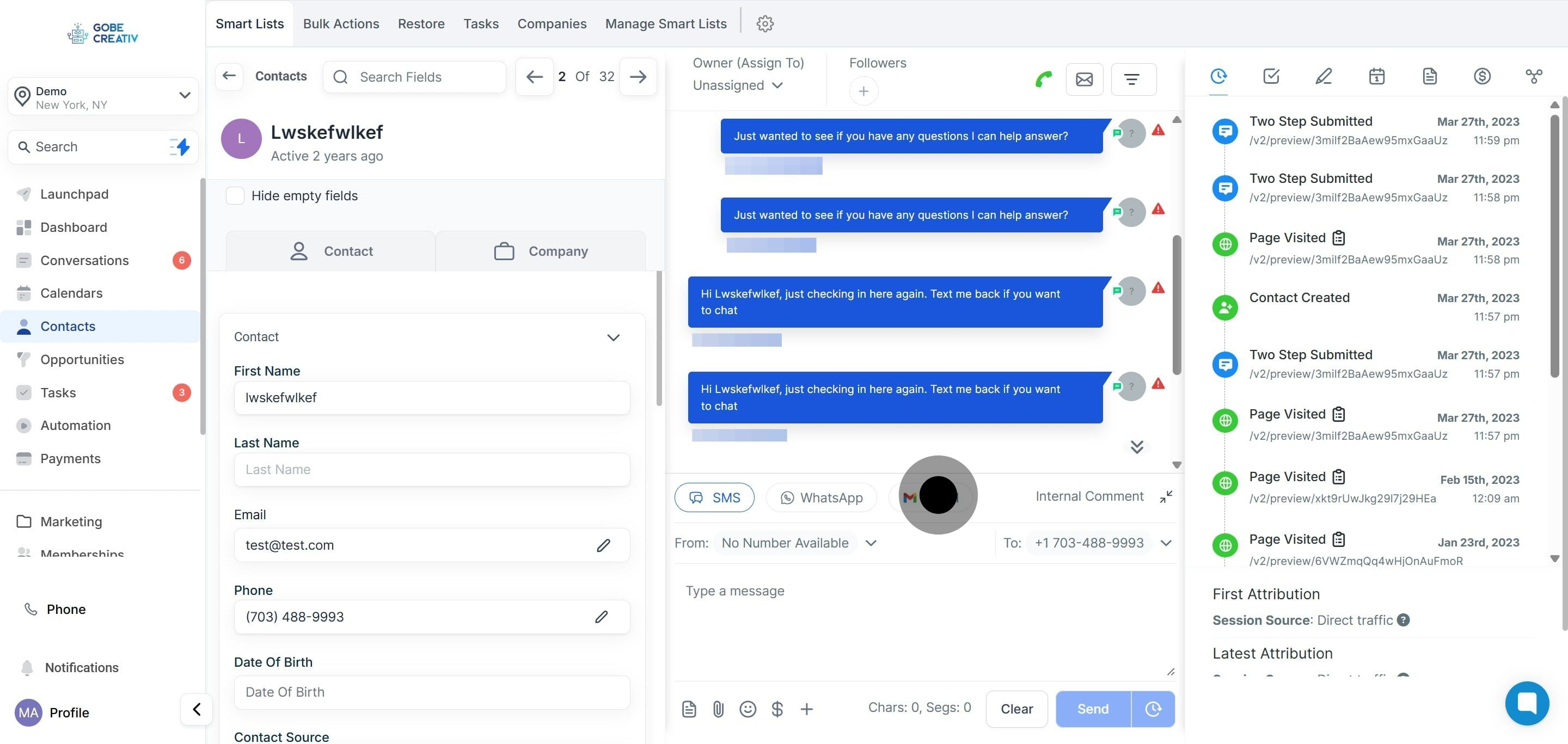The image size is (1568, 744).
Task: Collapse the Contact section chevron
Action: pos(613,337)
